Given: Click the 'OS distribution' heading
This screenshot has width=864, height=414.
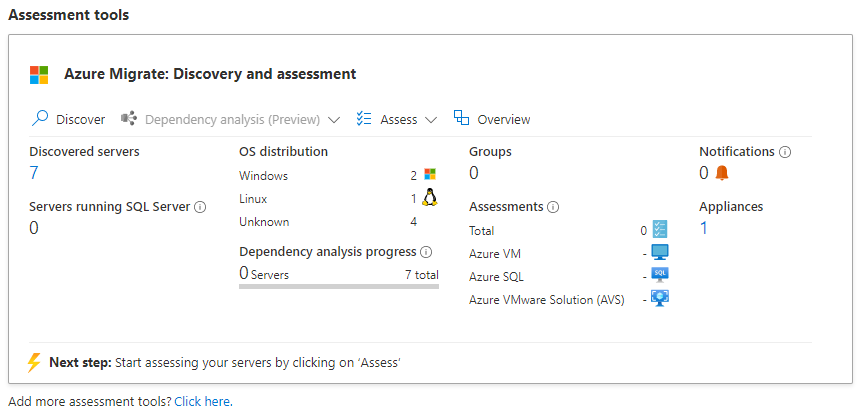Looking at the screenshot, I should (283, 152).
